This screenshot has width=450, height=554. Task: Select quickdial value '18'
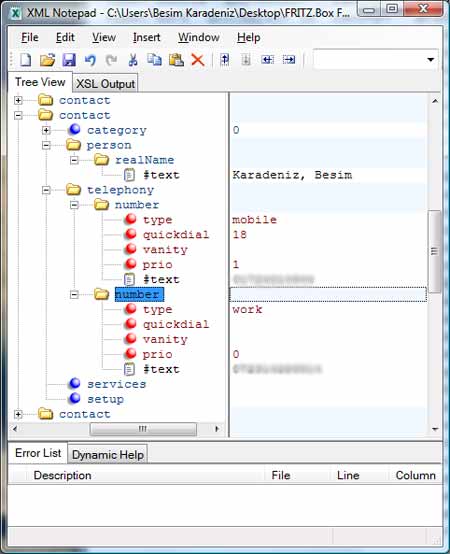click(x=239, y=234)
